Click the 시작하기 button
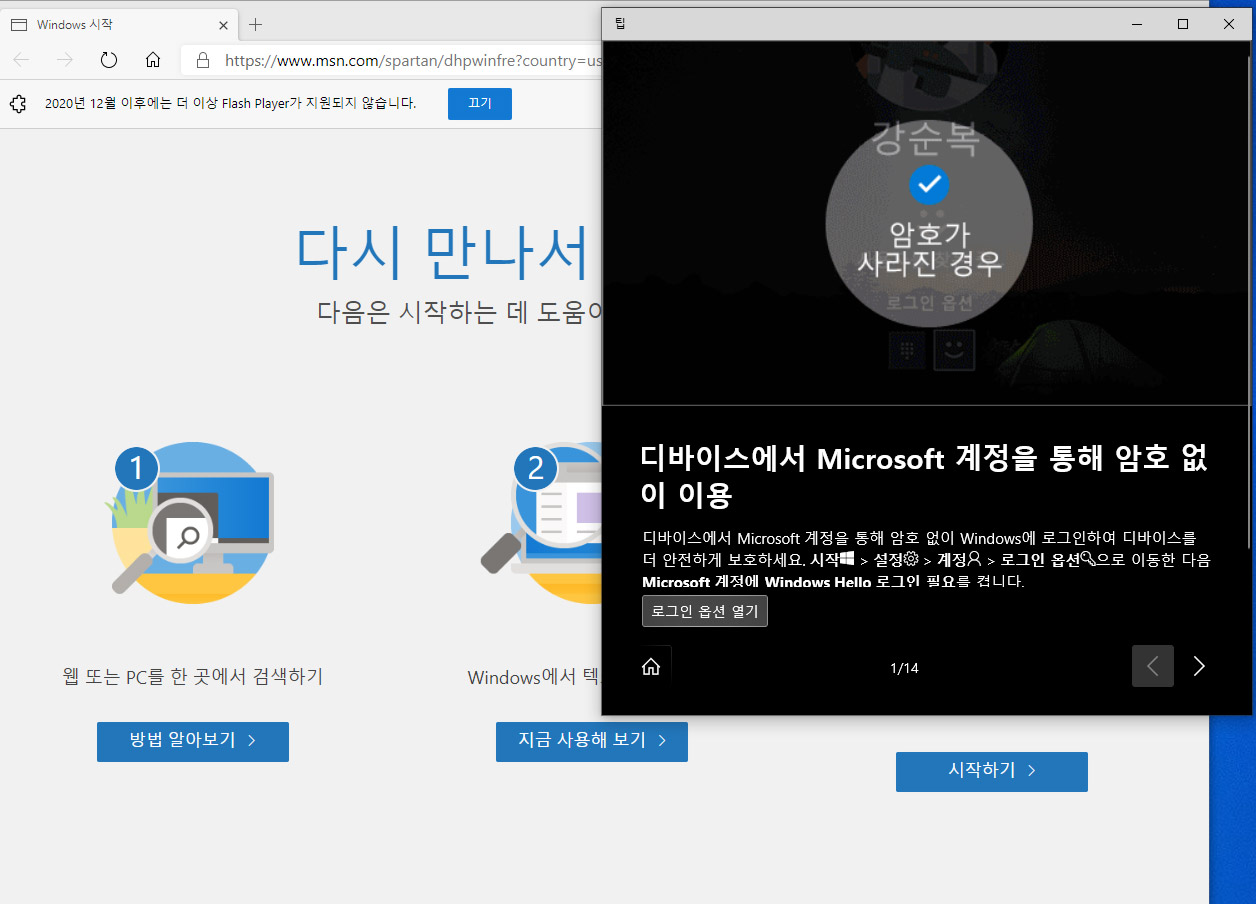 pyautogui.click(x=992, y=771)
